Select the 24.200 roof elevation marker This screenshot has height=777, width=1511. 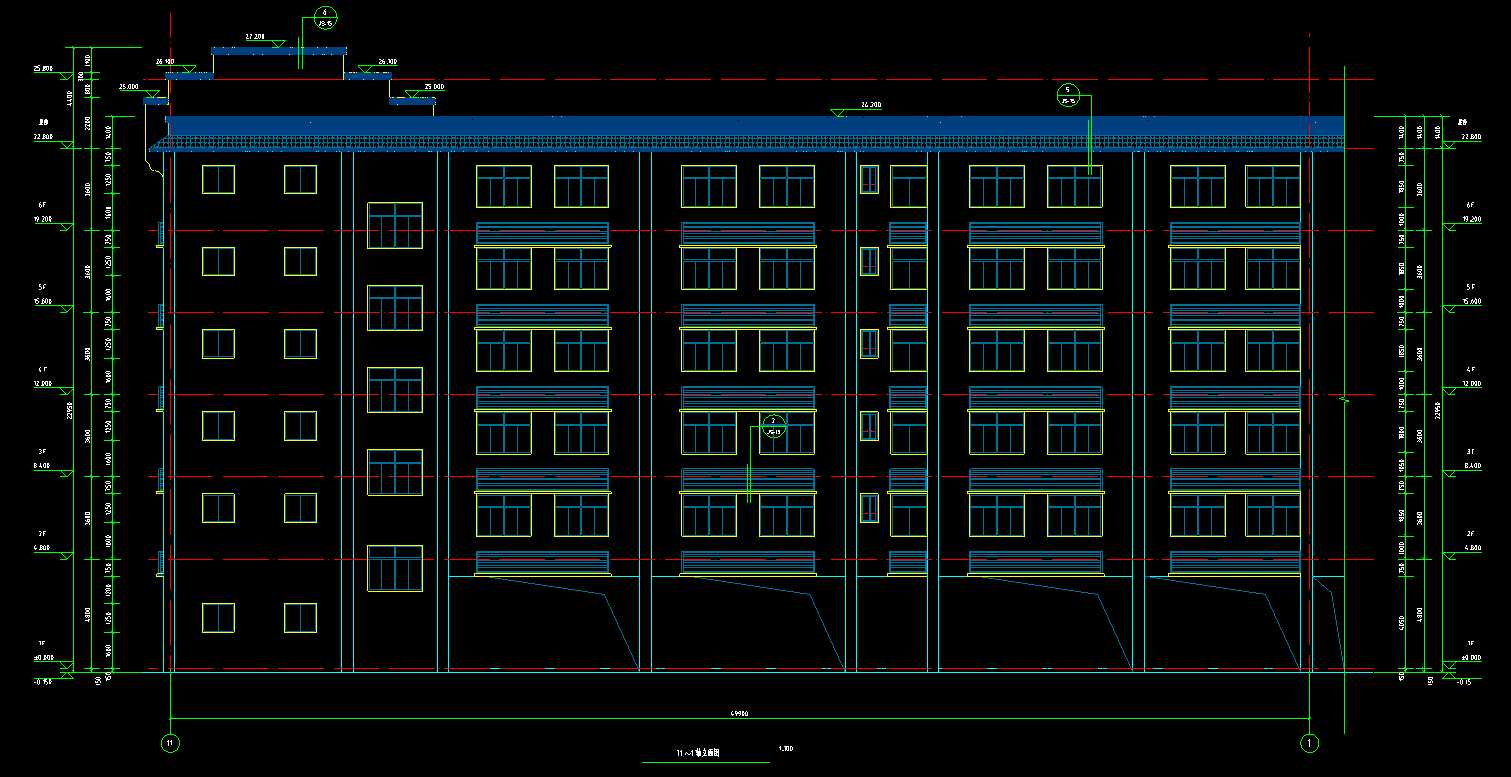840,113
